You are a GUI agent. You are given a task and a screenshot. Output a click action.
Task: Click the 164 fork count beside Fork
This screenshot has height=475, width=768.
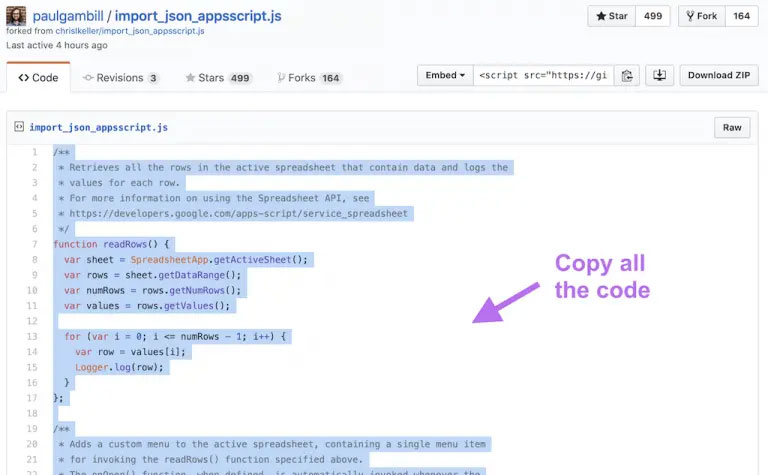click(x=742, y=16)
